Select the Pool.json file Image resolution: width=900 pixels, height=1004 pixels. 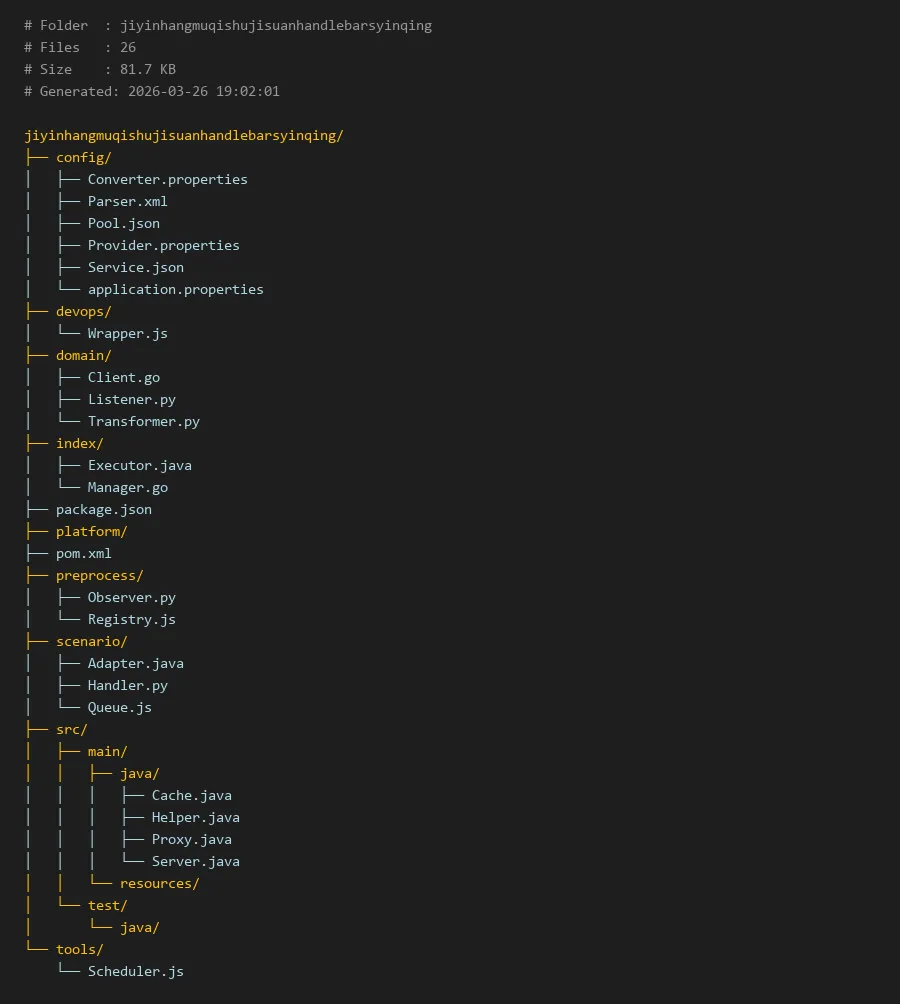tap(123, 224)
